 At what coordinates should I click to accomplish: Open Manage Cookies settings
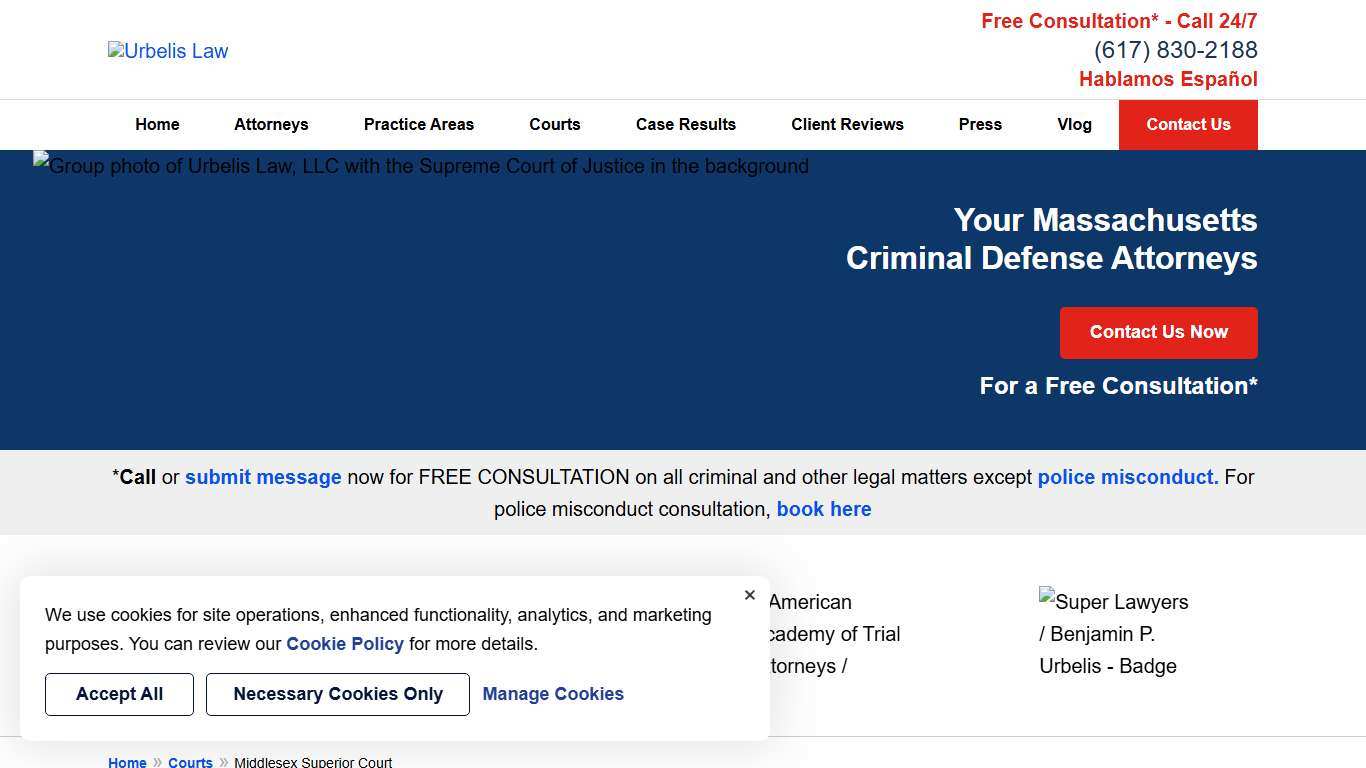553,694
